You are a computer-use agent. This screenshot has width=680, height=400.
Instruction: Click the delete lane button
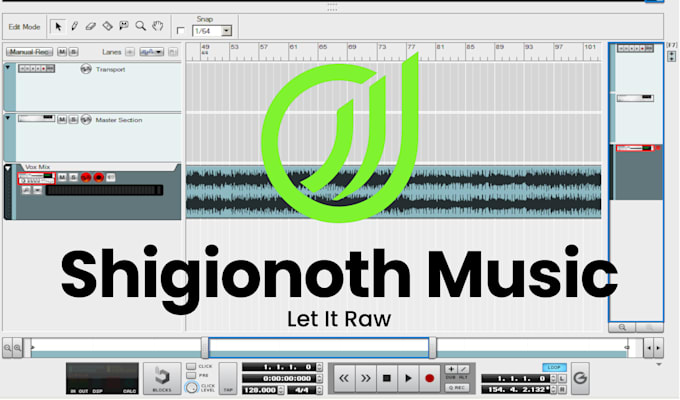(x=173, y=52)
